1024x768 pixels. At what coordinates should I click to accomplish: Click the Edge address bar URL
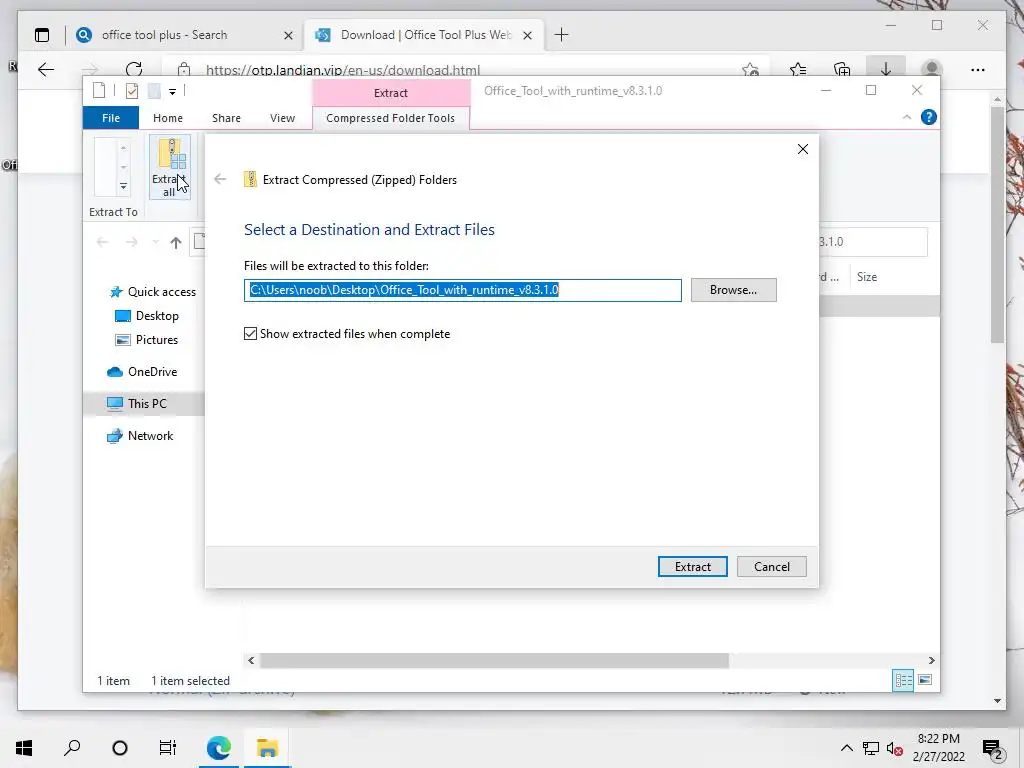(343, 70)
